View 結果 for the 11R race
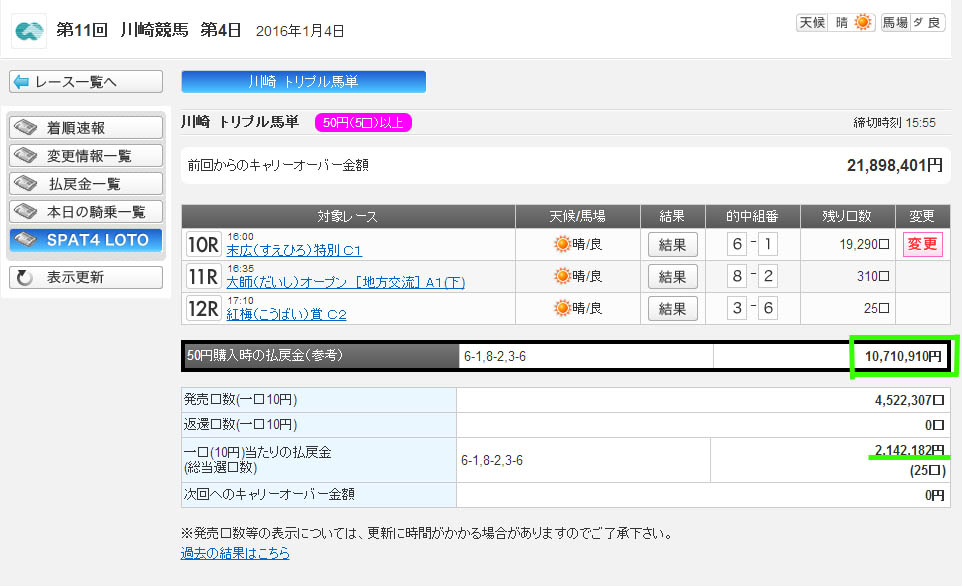 (x=673, y=276)
